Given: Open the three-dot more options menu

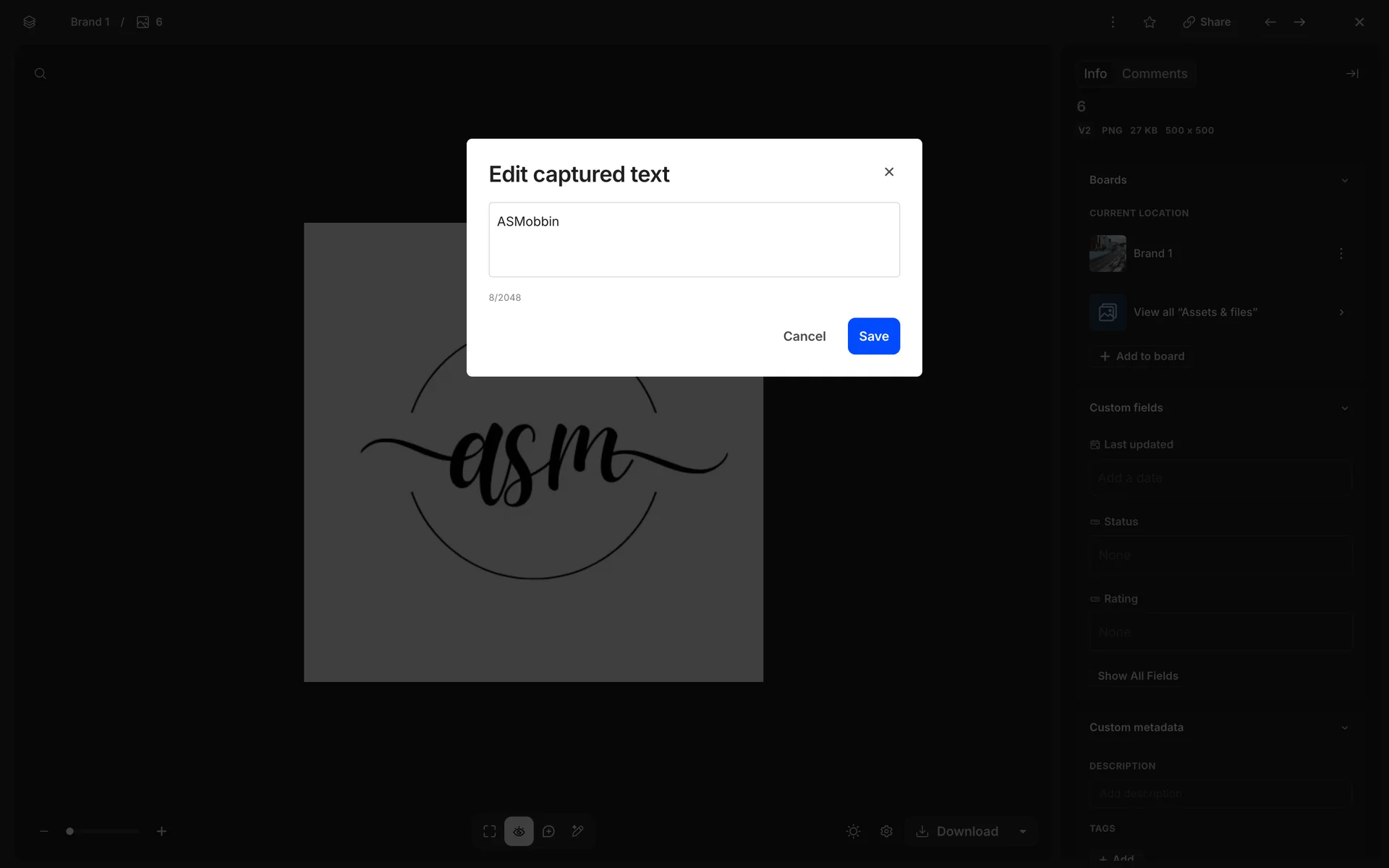Looking at the screenshot, I should [1113, 22].
